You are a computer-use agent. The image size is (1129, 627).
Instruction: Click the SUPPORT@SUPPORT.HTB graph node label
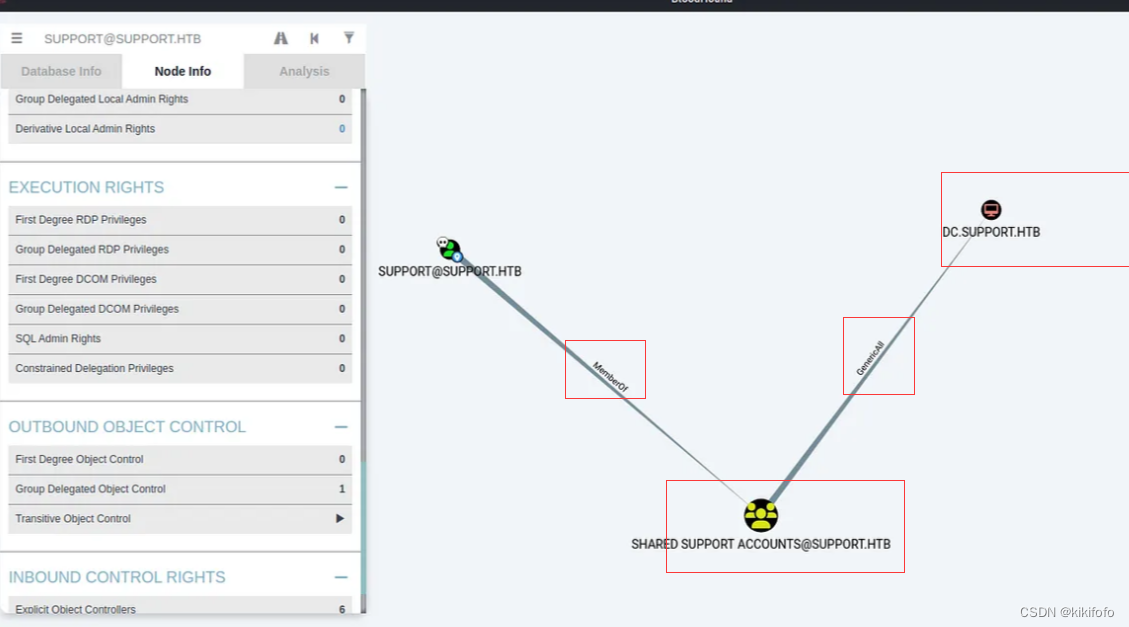pos(449,271)
